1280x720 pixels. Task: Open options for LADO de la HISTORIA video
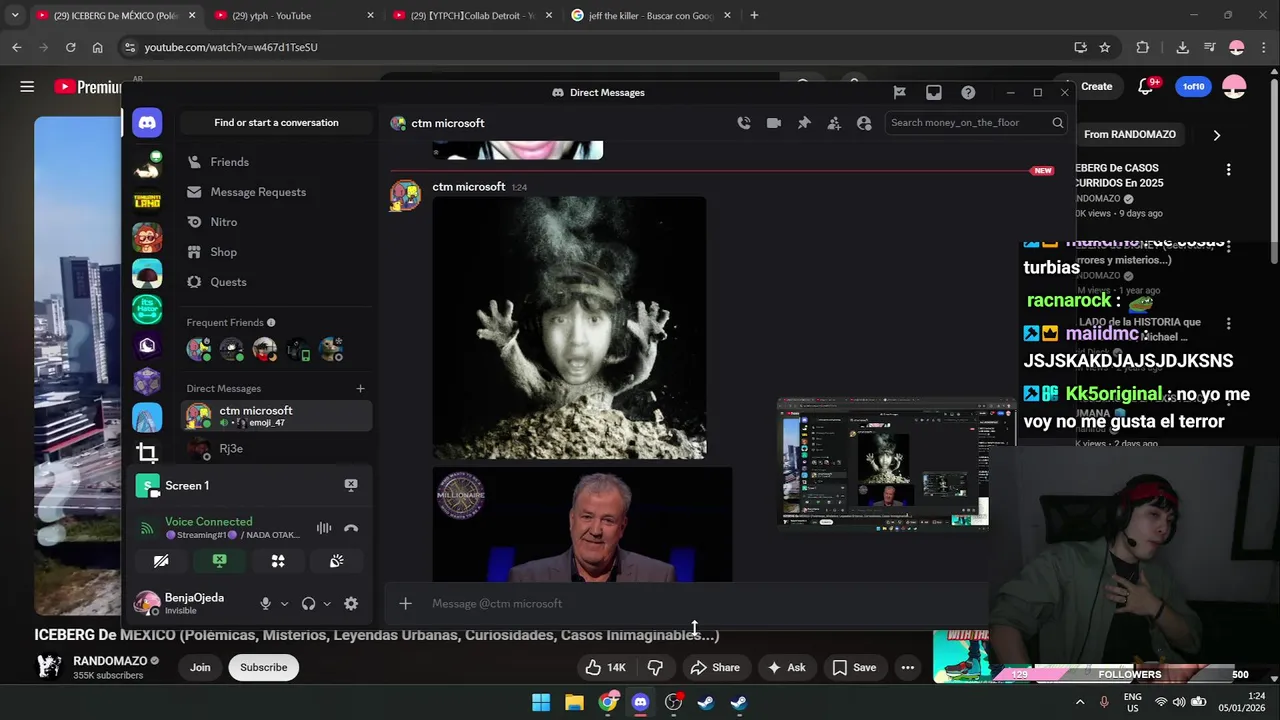[x=1228, y=324]
